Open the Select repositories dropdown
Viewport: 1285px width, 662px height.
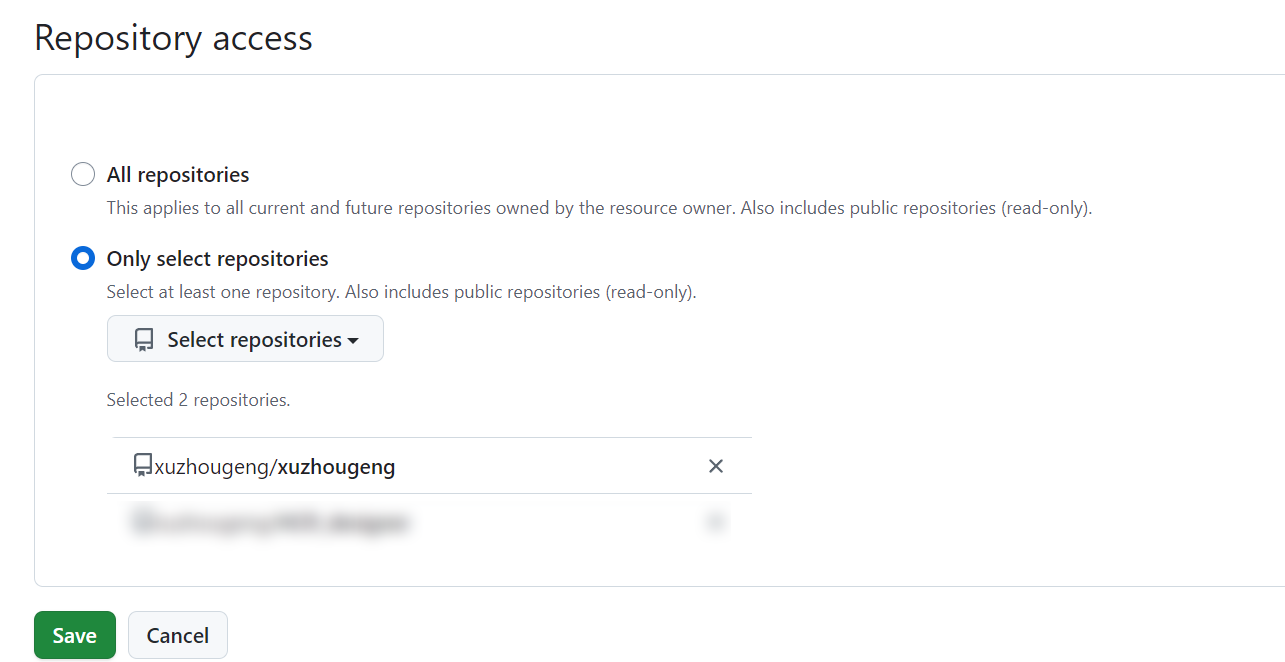coord(245,340)
